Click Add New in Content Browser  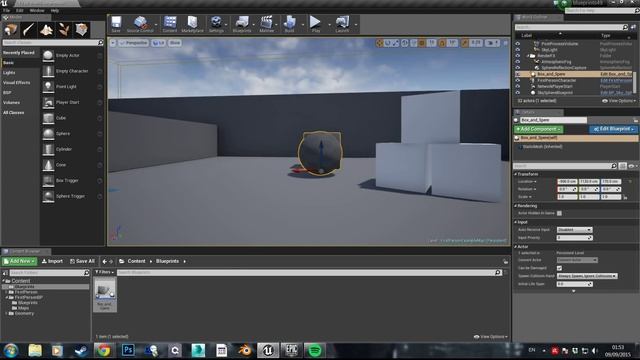point(19,261)
